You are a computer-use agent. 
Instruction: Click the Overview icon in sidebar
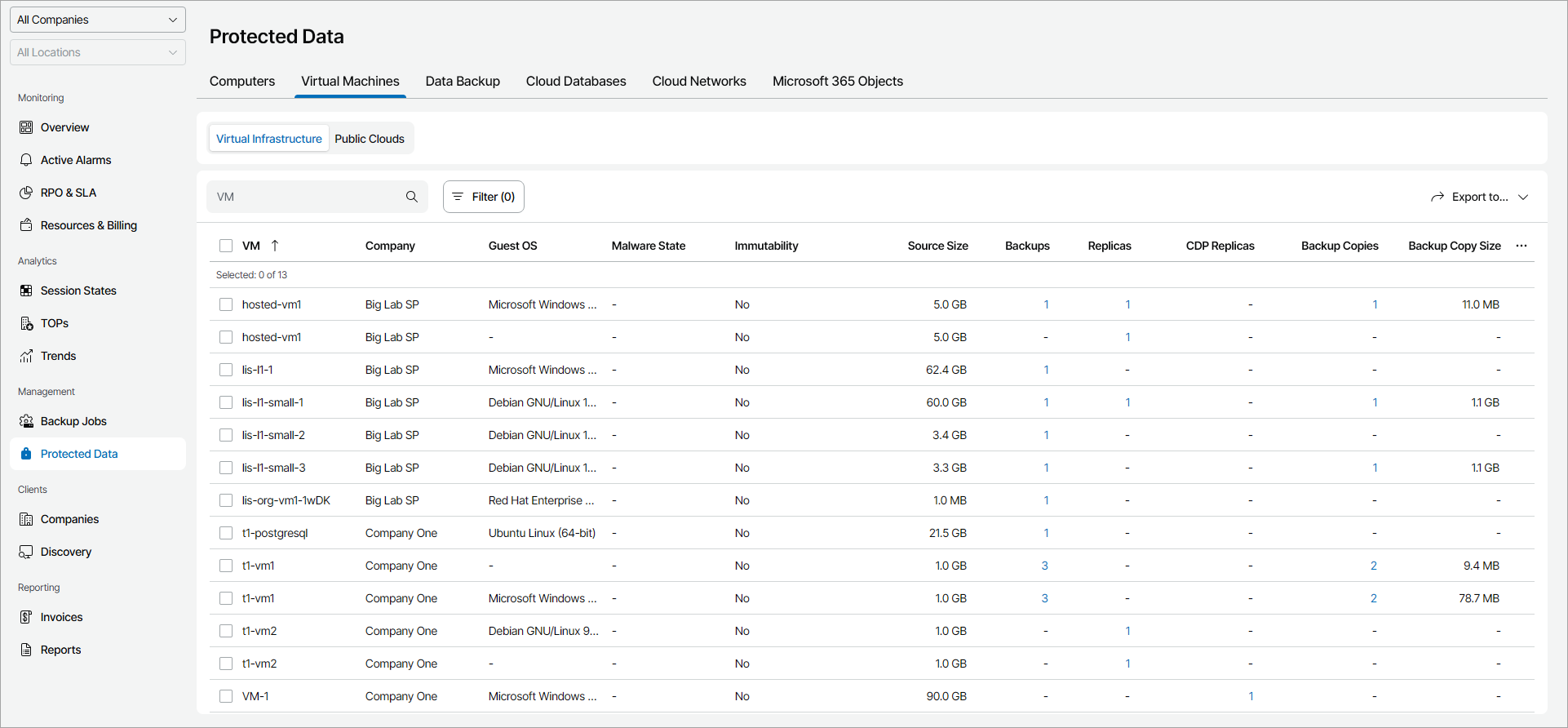26,127
